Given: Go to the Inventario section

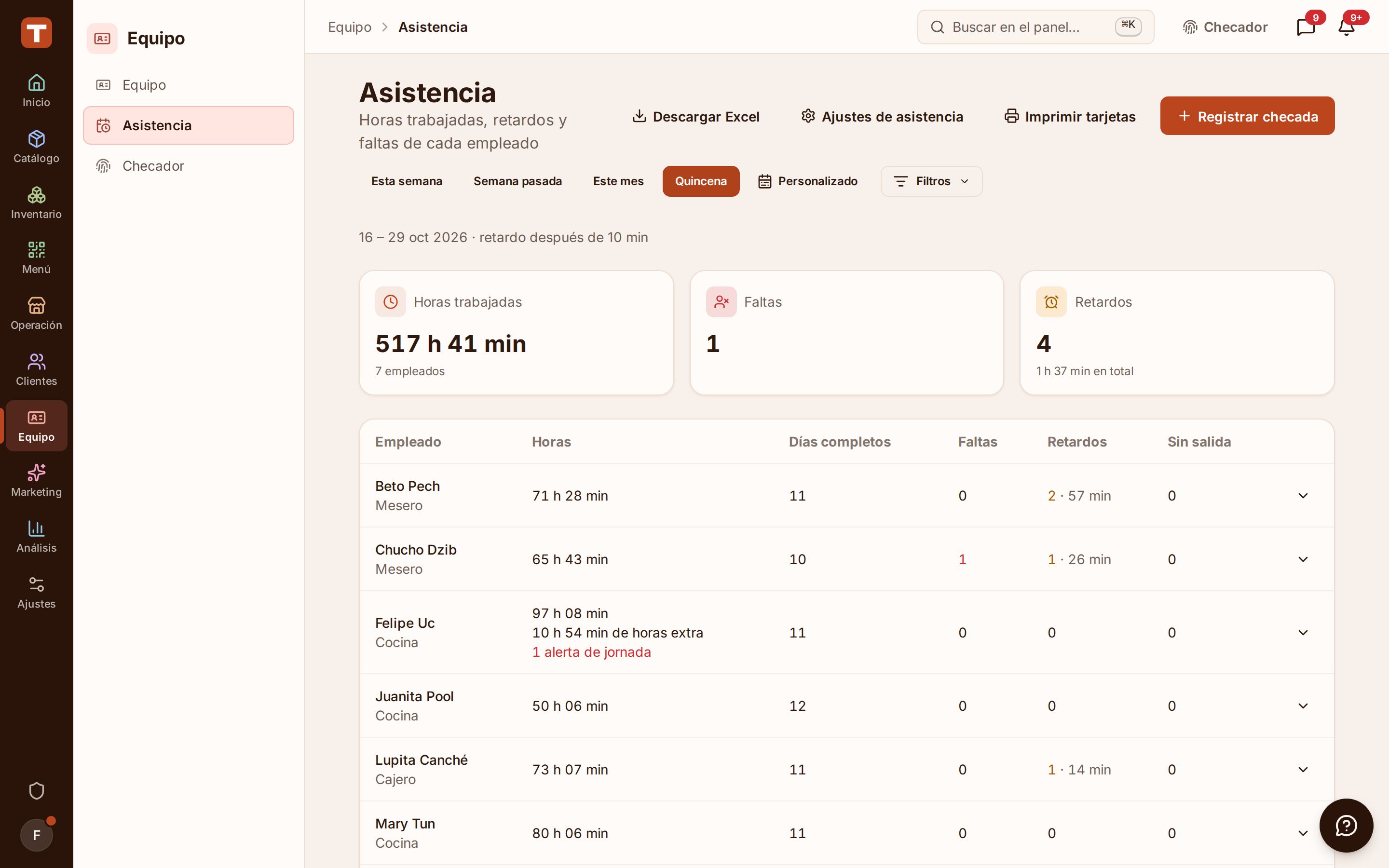Looking at the screenshot, I should (x=36, y=202).
